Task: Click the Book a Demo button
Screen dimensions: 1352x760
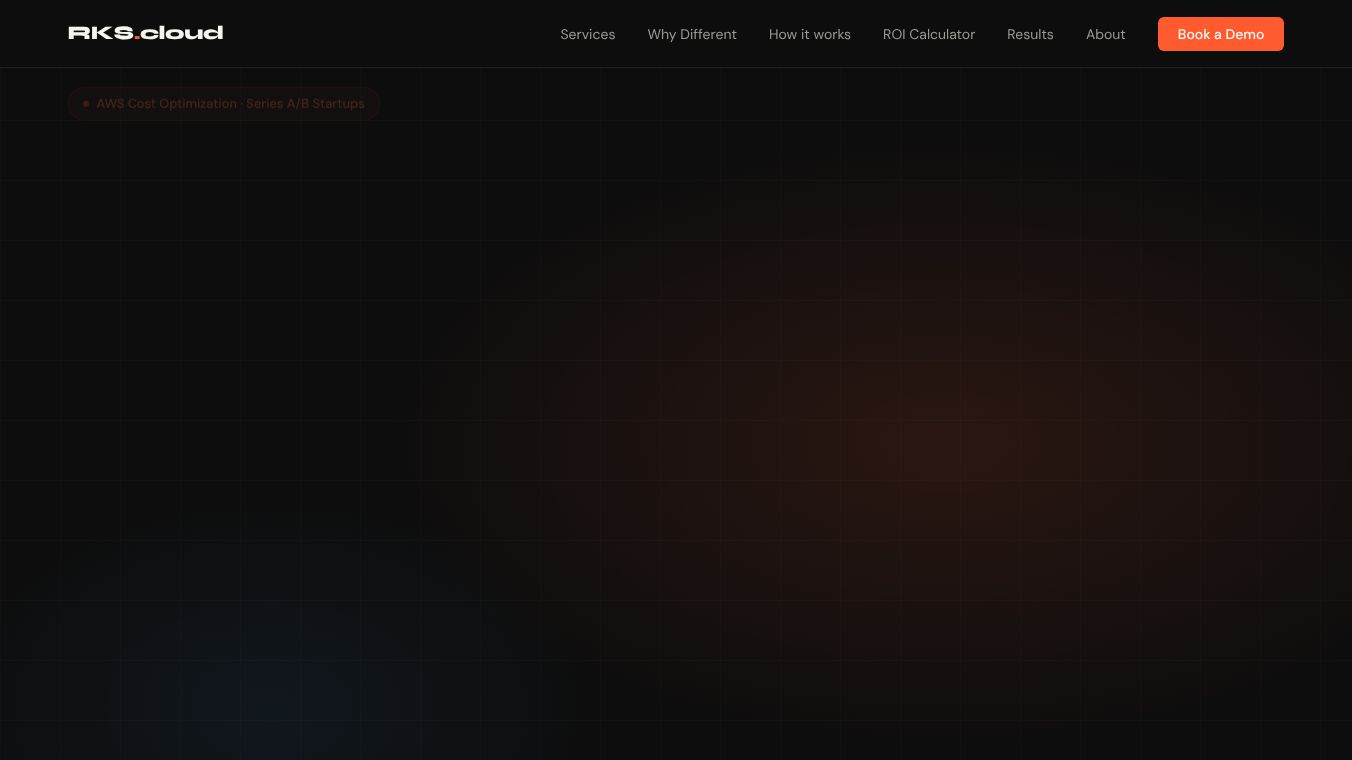Action: pyautogui.click(x=1220, y=34)
